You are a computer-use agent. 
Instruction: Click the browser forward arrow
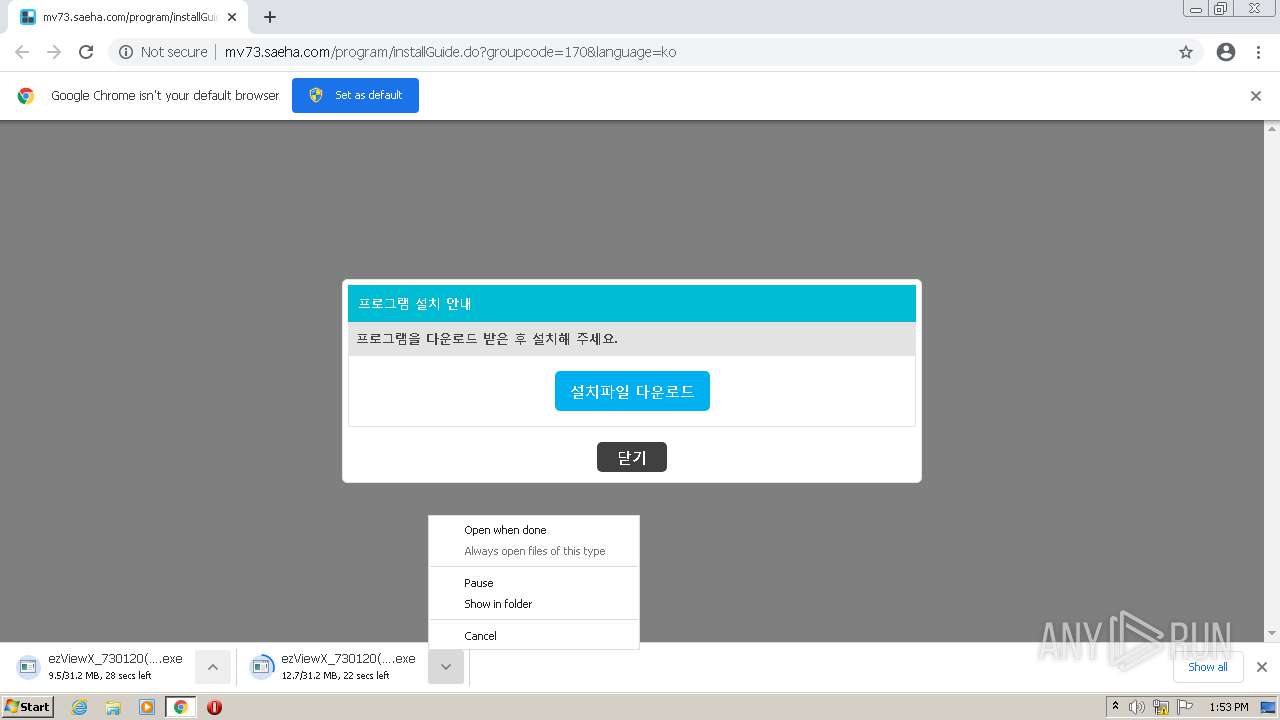pos(54,52)
